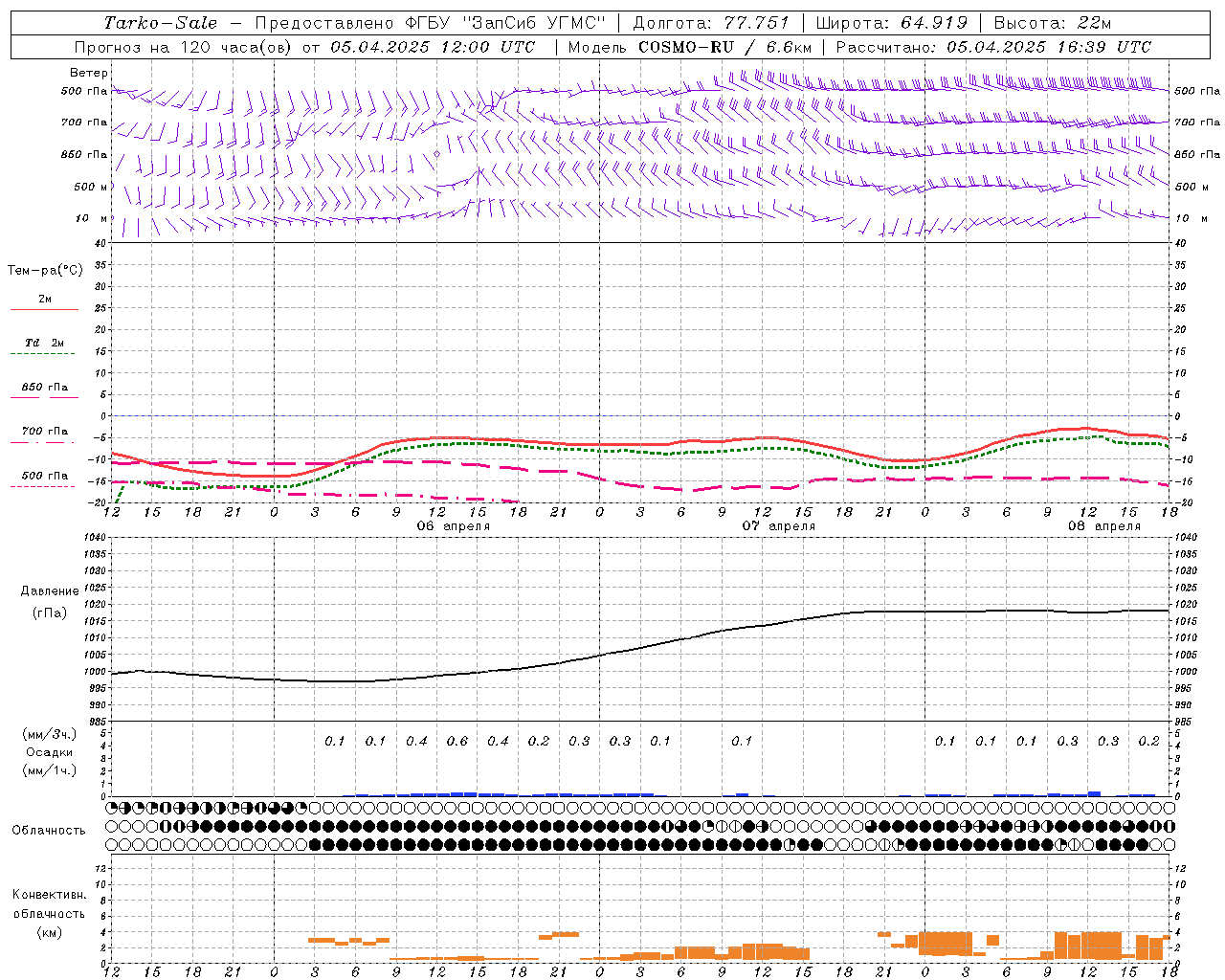Select the (мм/3ч.) precipitation unit label
Image resolution: width=1225 pixels, height=980 pixels.
(50, 734)
